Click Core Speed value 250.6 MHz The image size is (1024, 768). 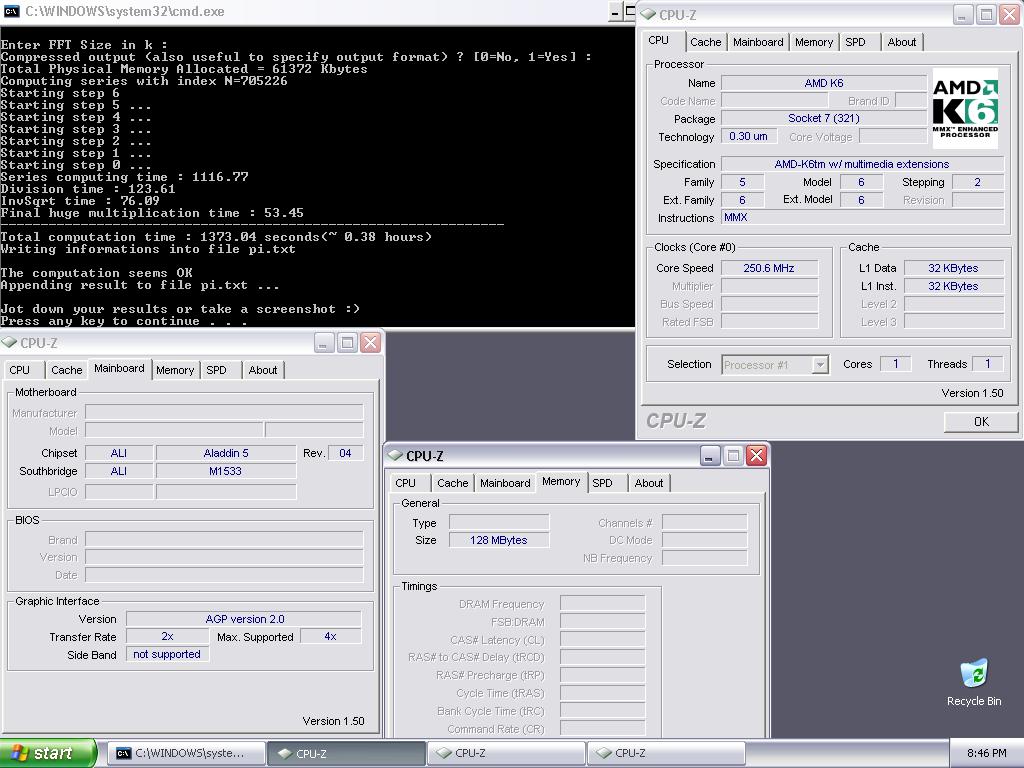tap(769, 268)
